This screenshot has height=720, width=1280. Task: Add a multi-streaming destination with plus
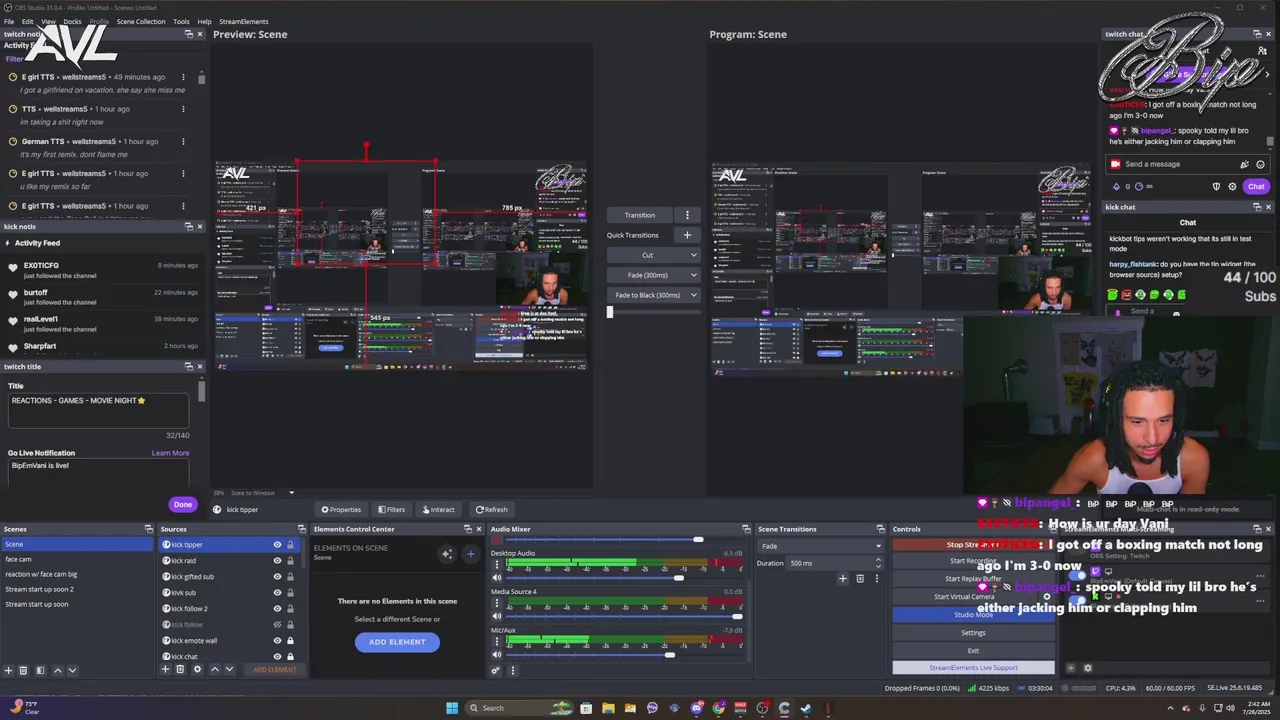click(x=1070, y=668)
